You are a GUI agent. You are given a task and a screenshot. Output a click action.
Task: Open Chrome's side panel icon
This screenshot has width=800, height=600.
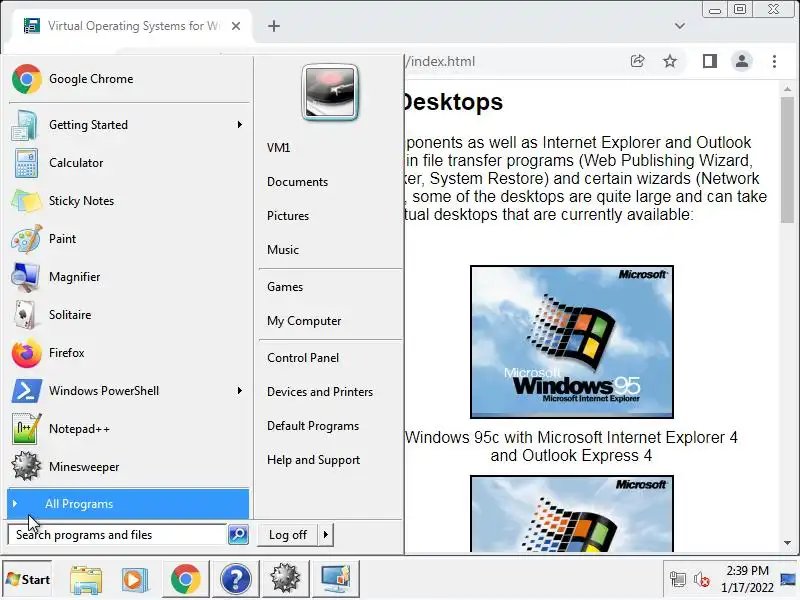tap(710, 61)
